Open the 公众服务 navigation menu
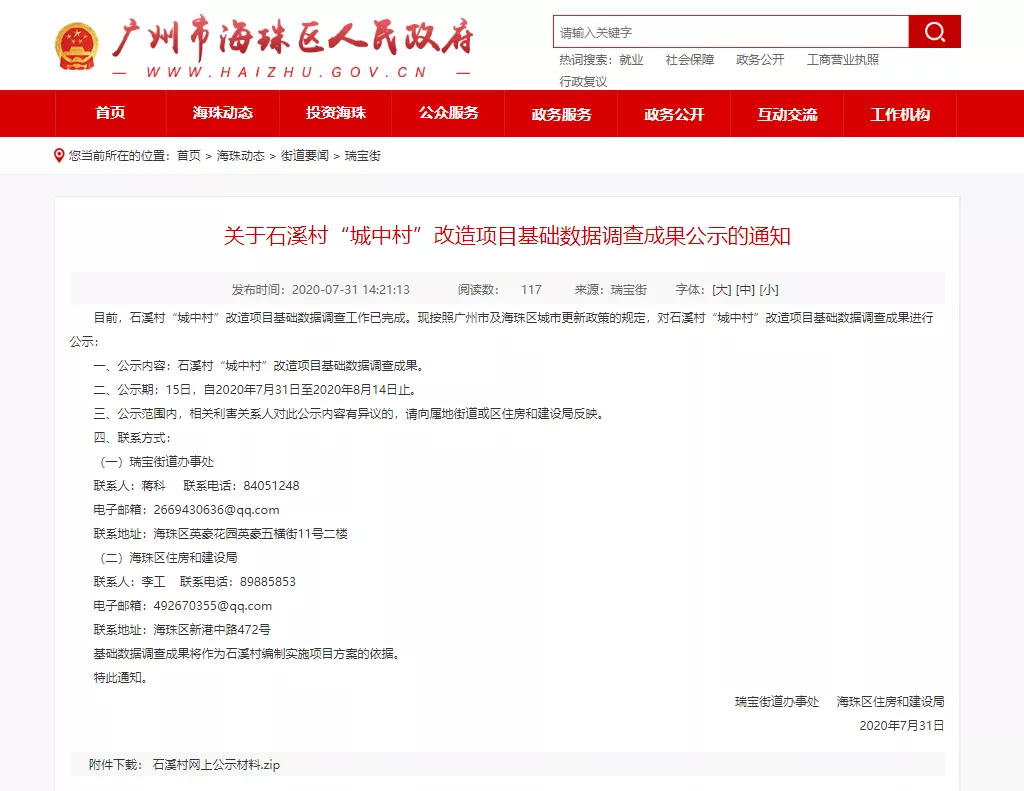 pyautogui.click(x=449, y=113)
